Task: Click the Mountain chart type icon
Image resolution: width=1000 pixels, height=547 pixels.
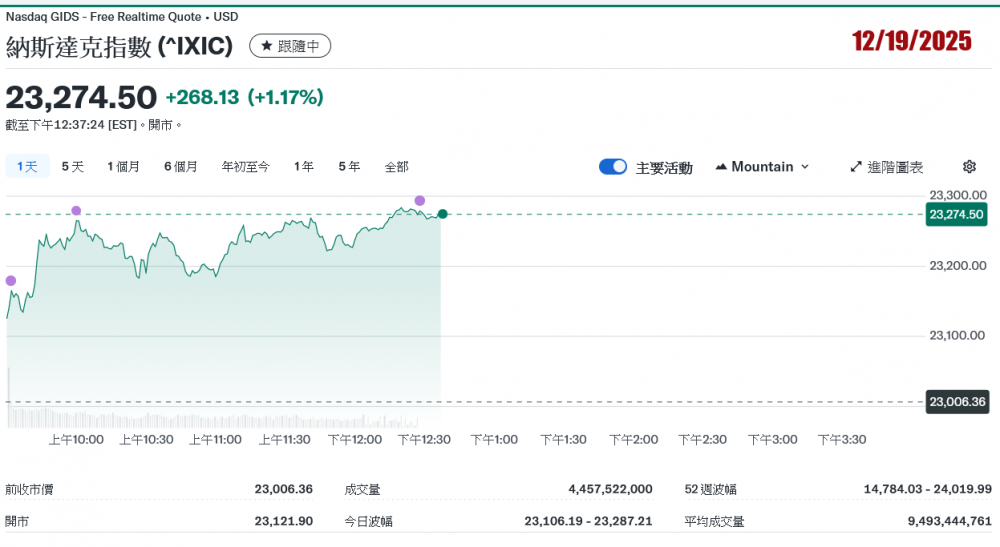Action: (x=721, y=167)
